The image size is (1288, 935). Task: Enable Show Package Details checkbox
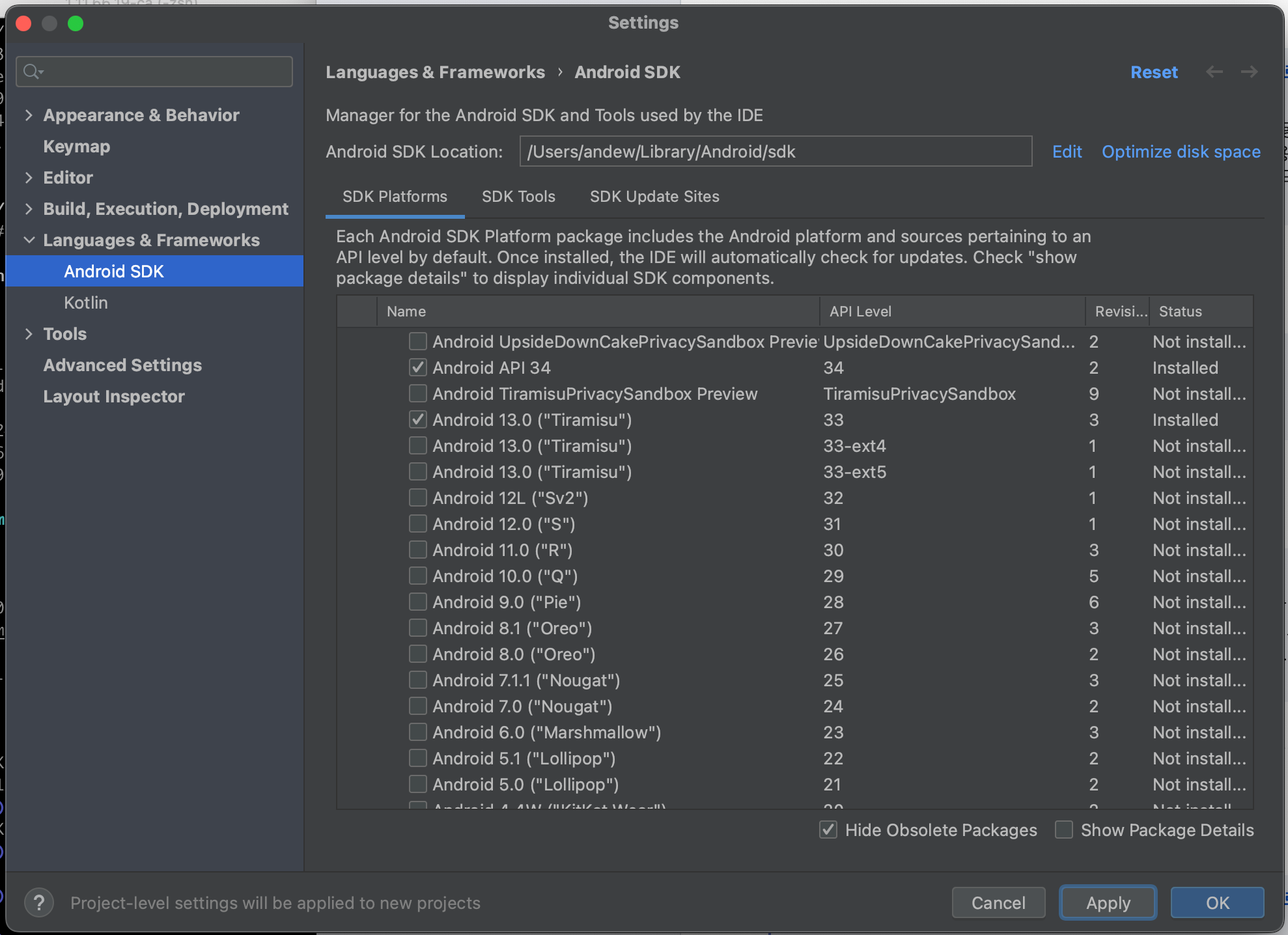(1063, 830)
